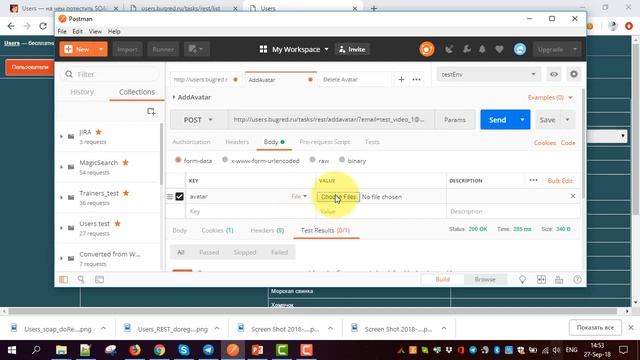
Task: Open Save button dropdown arrow
Action: coord(567,120)
